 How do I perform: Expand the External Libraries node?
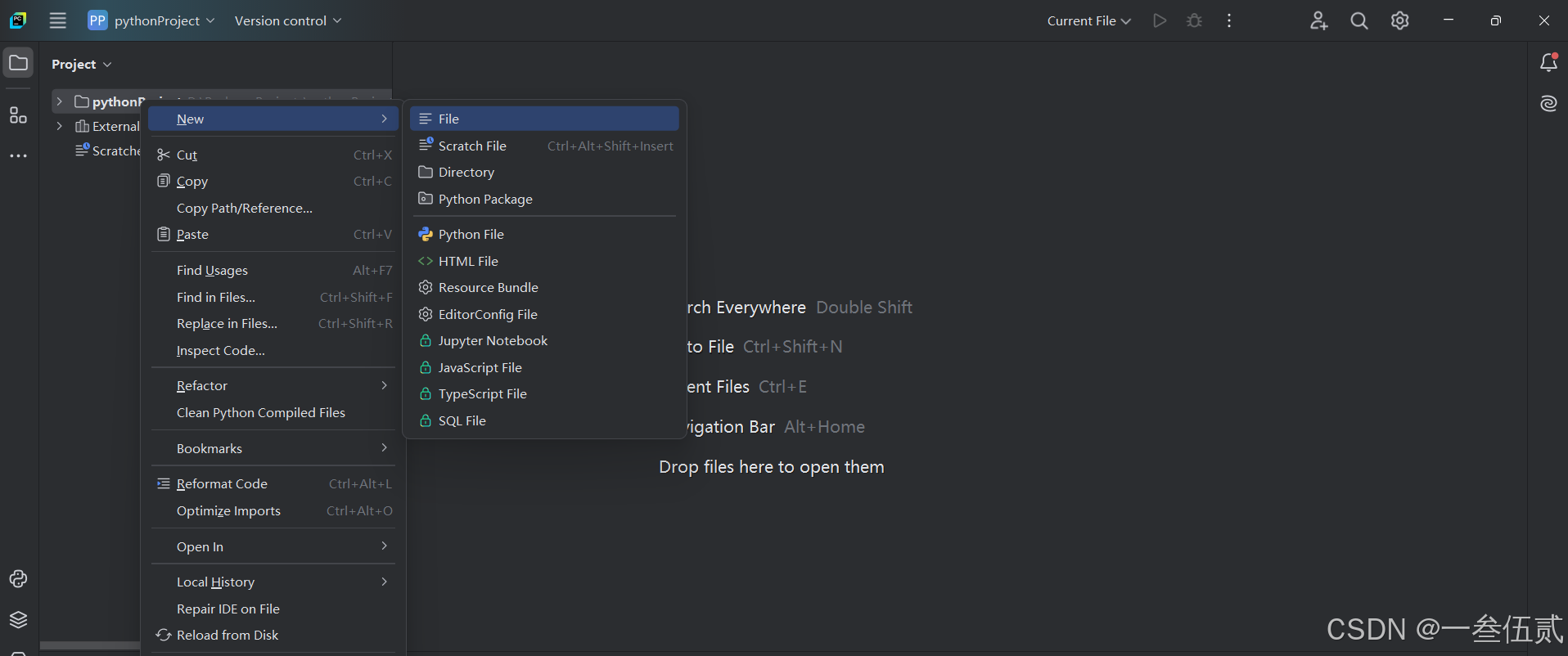tap(59, 126)
